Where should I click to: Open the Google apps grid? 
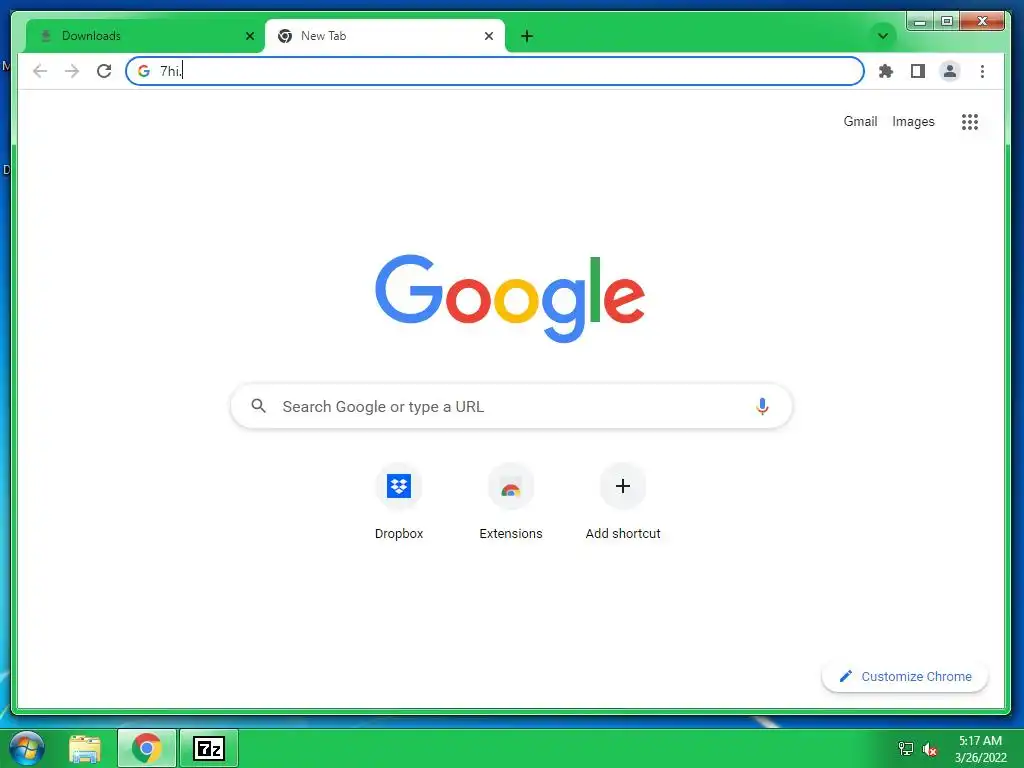point(970,122)
